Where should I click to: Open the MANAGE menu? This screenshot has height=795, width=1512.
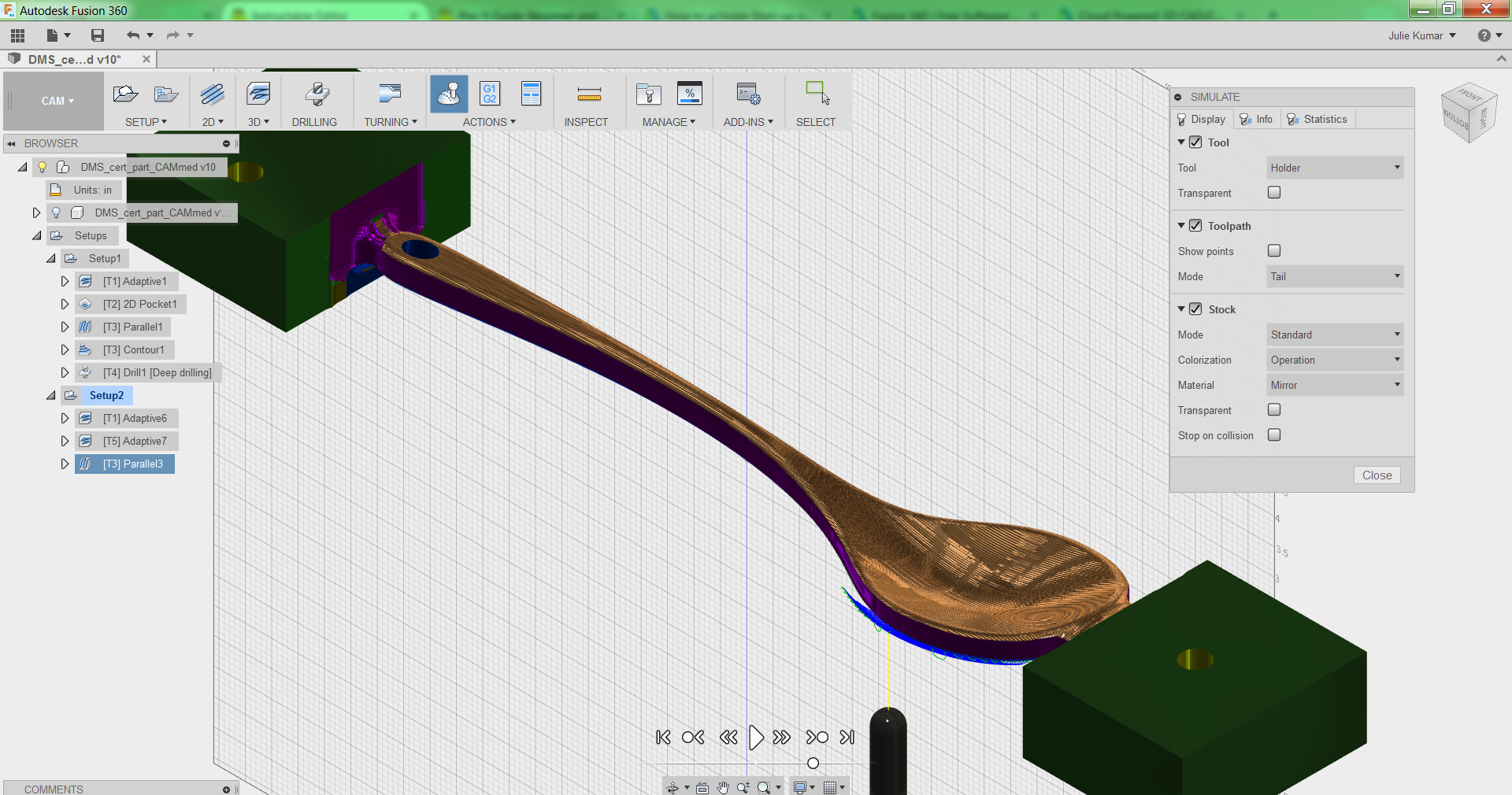pyautogui.click(x=669, y=122)
